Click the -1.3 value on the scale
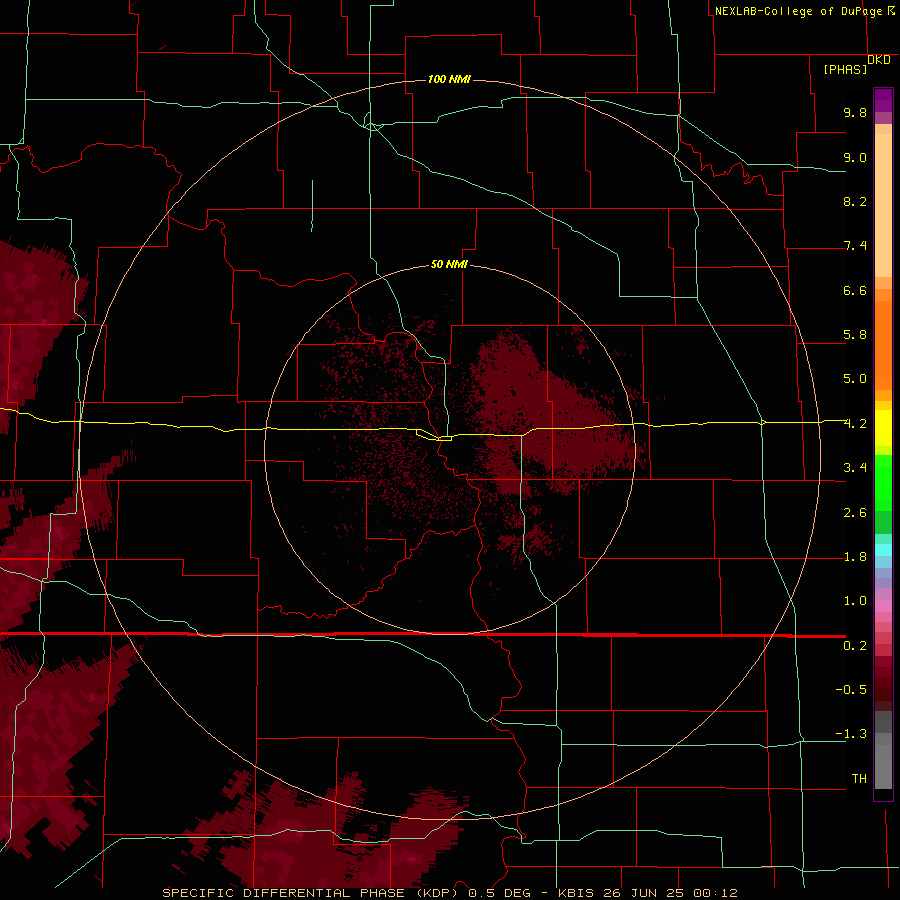 pyautogui.click(x=851, y=734)
